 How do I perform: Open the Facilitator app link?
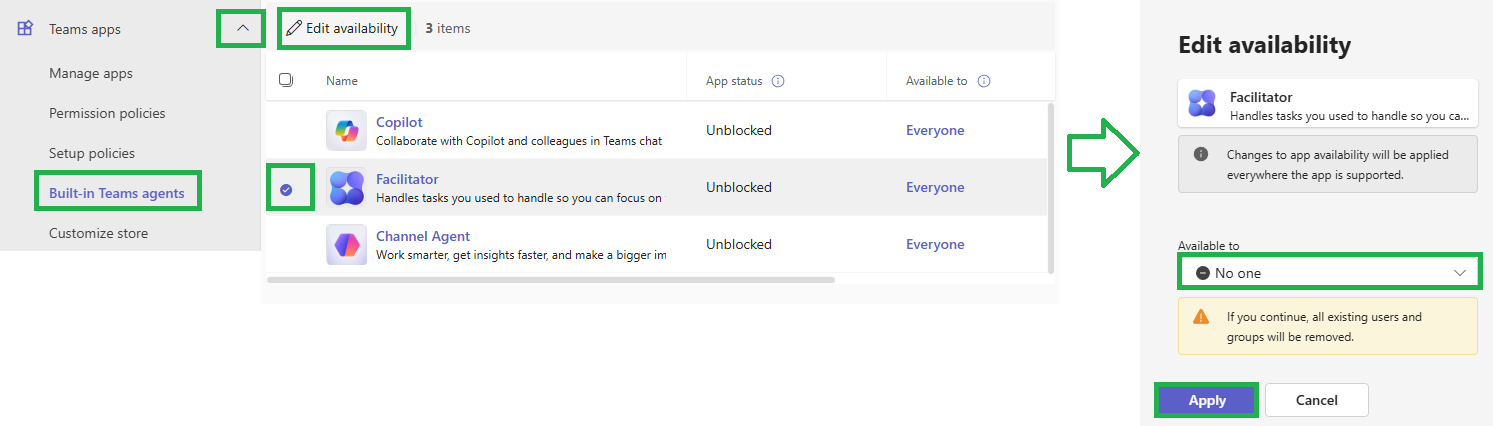click(x=407, y=179)
